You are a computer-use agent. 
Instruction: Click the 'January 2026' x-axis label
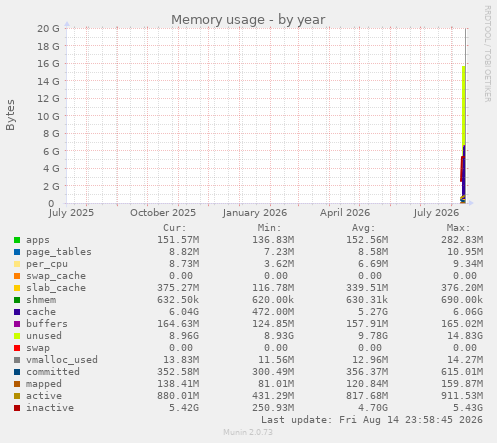tap(255, 213)
